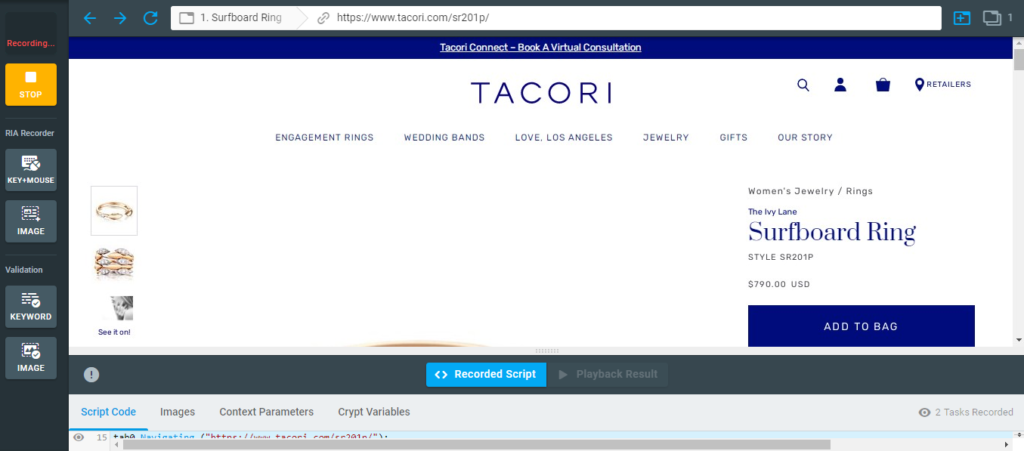Click the Surfboard Ring title
This screenshot has height=451, width=1024.
(x=832, y=233)
